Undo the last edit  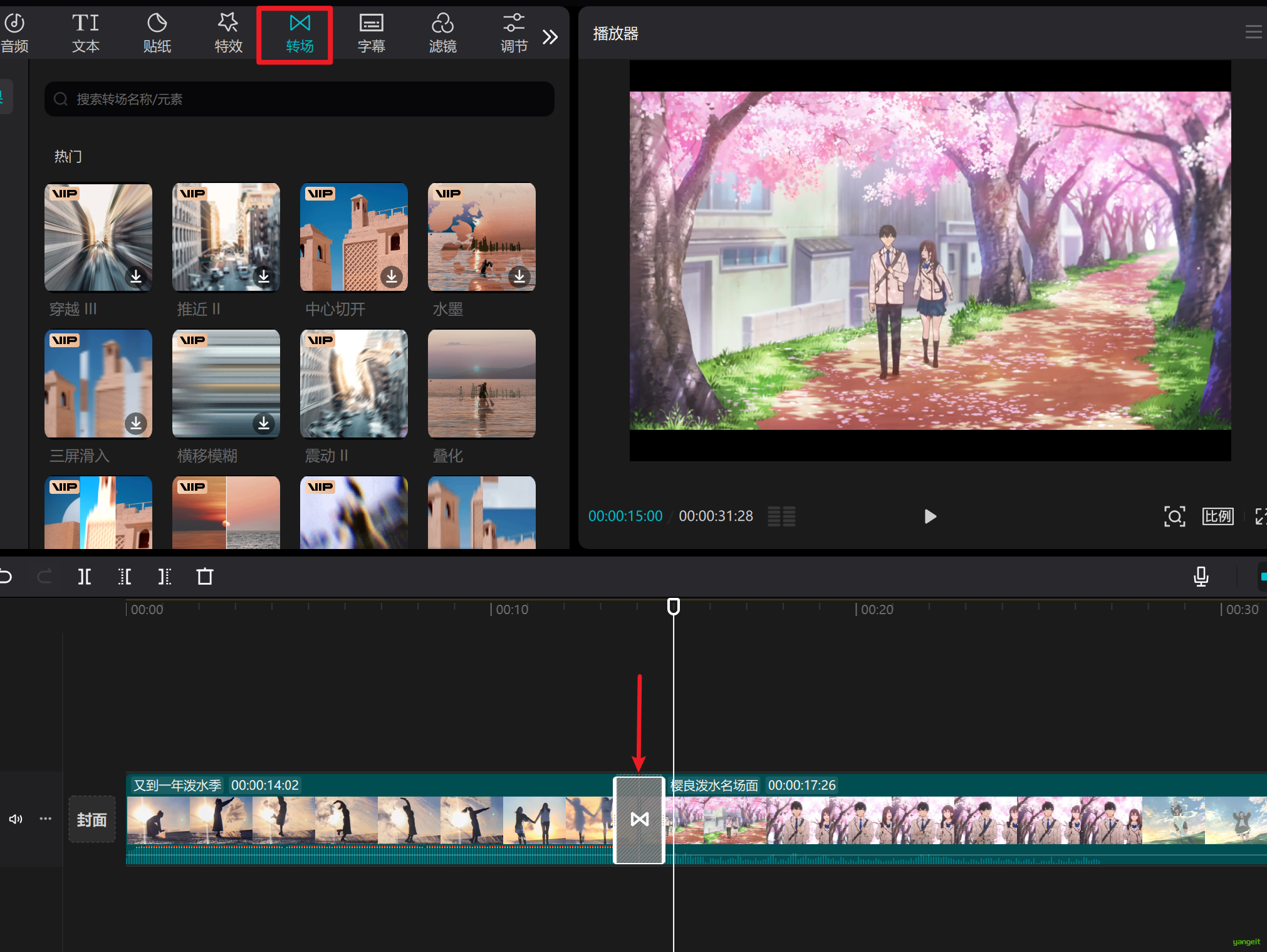click(x=6, y=576)
